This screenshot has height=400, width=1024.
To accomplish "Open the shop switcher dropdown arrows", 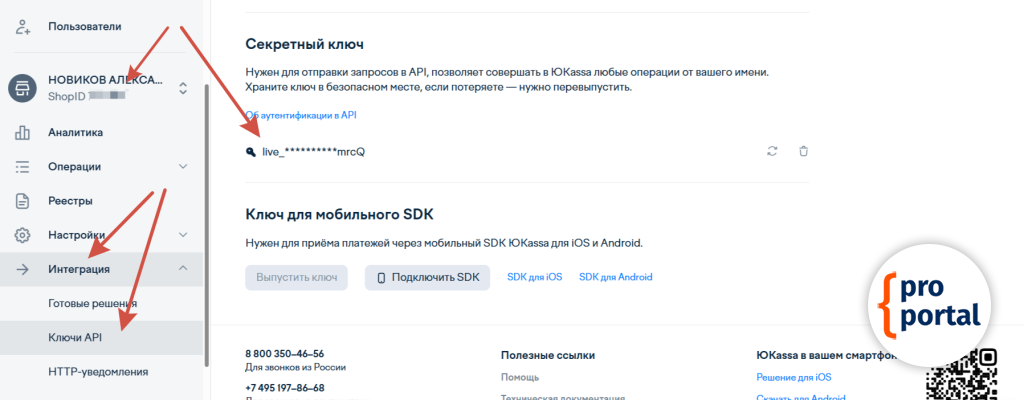I will [x=183, y=88].
